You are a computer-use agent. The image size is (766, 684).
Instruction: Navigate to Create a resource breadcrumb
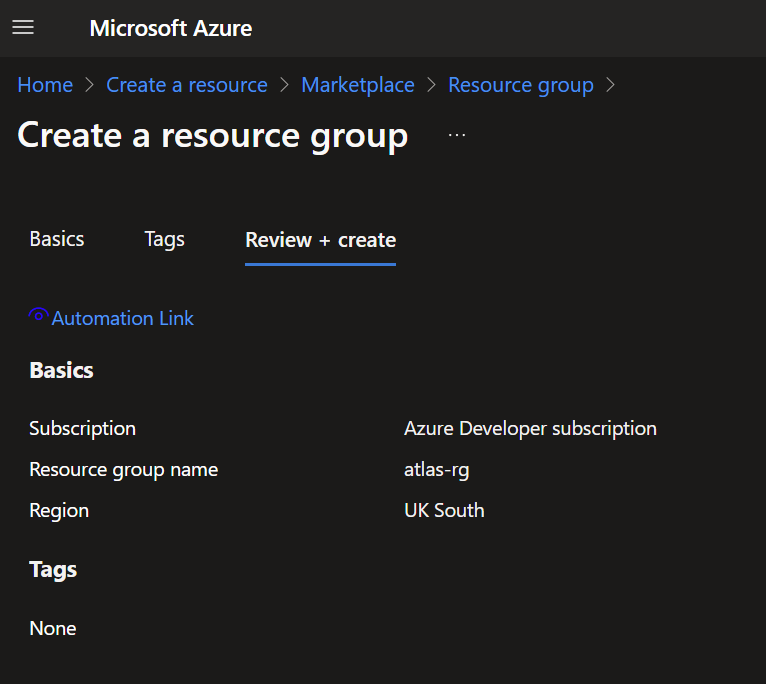(187, 86)
